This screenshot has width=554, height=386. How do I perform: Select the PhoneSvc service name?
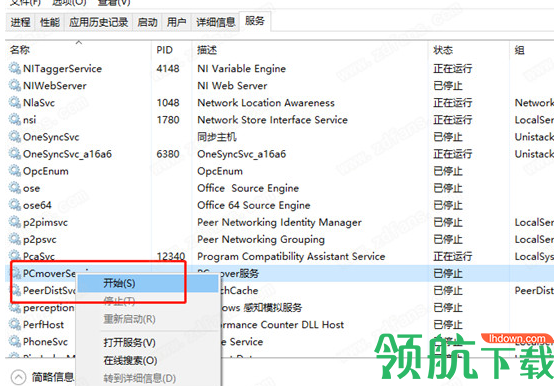click(x=45, y=342)
